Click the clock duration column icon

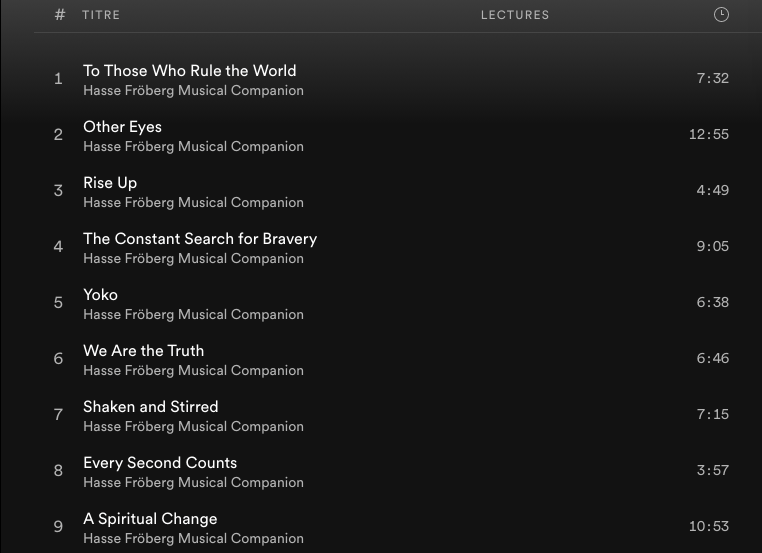pos(721,14)
